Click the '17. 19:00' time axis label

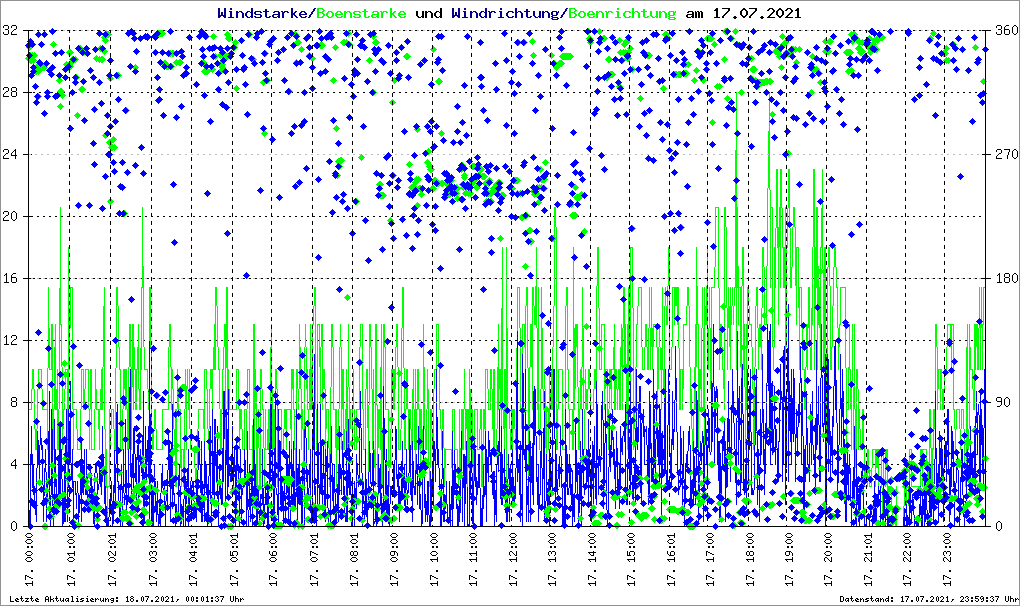pos(789,559)
